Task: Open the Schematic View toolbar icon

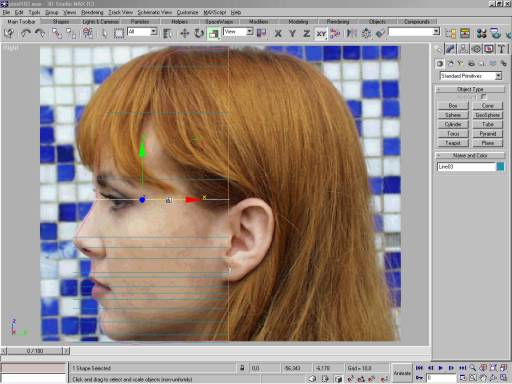Action: [465, 33]
